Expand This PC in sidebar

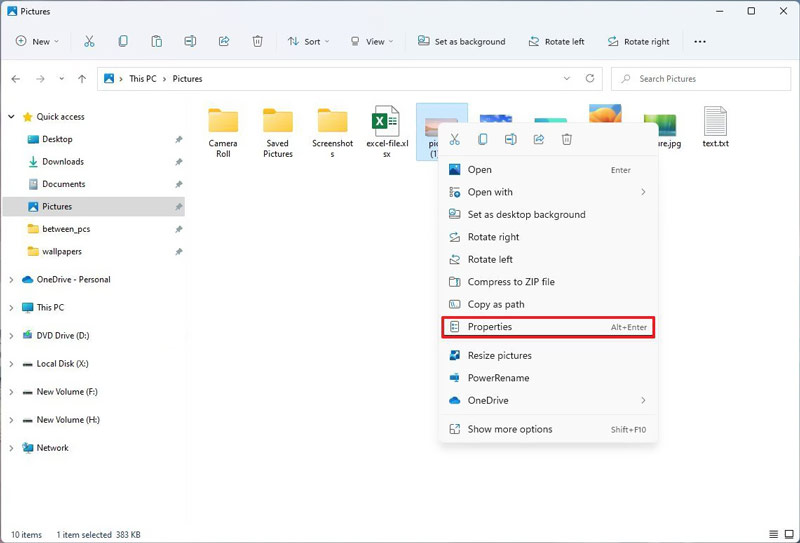[x=11, y=308]
